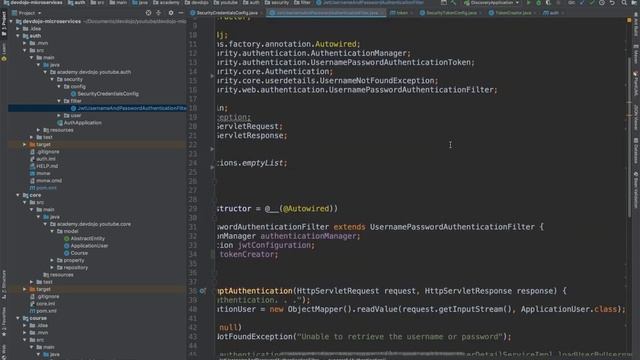This screenshot has height=360, width=640.
Task: Collapse the devdojo-microservices root node
Action: coord(11,21)
